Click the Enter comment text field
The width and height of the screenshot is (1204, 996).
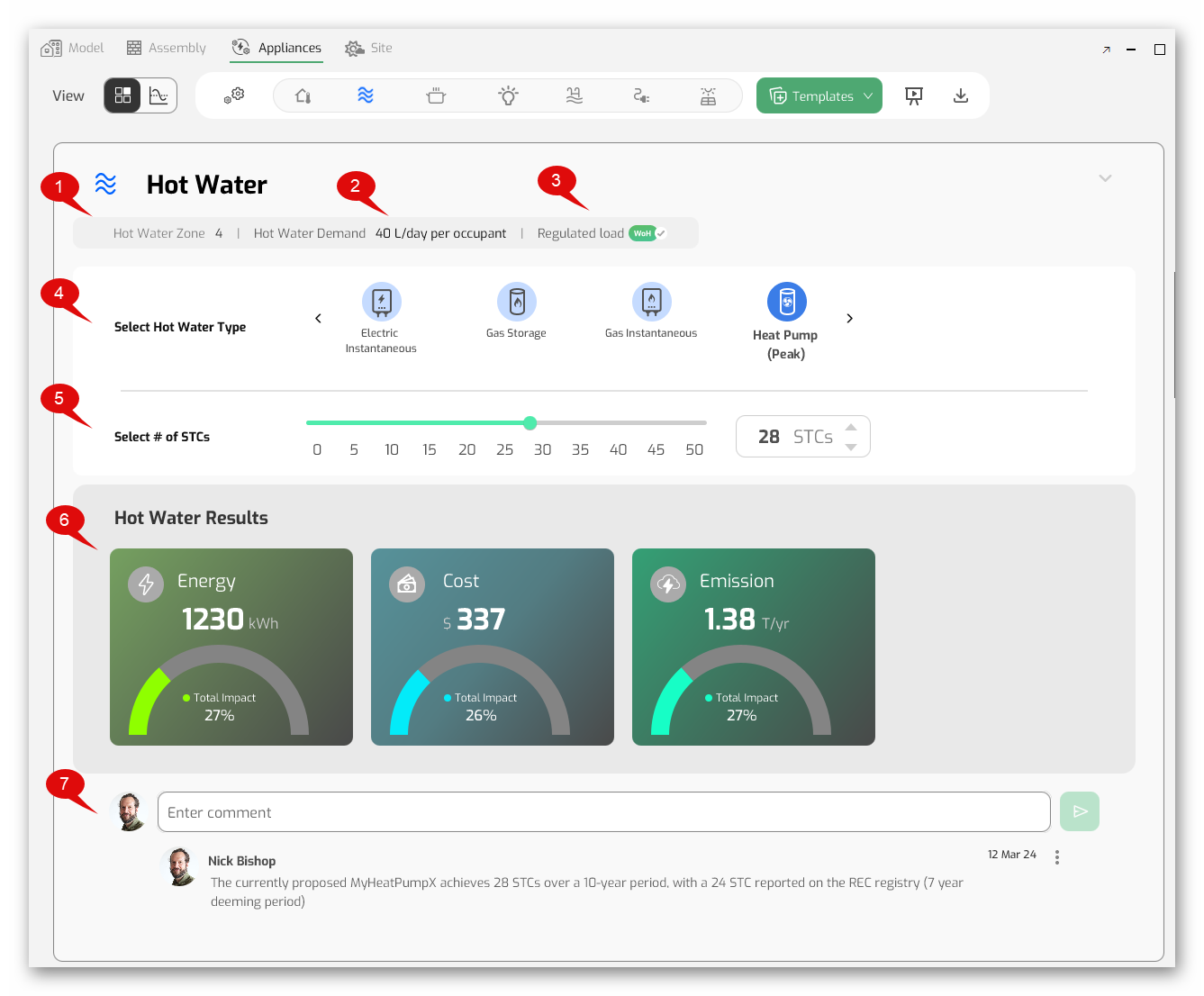coord(603,812)
